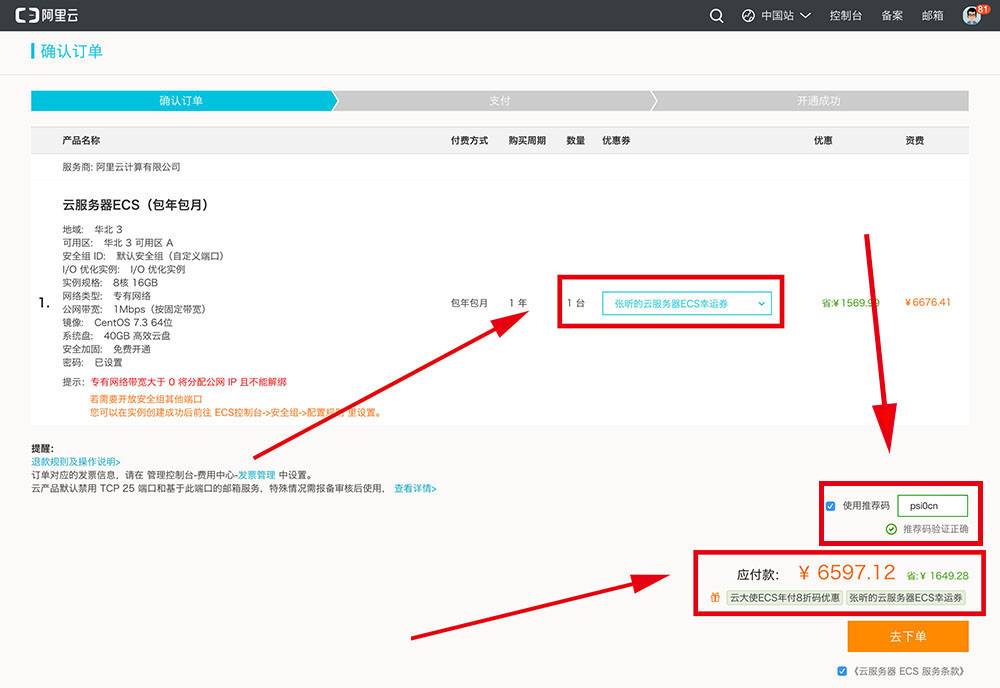The height and width of the screenshot is (688, 1000).
Task: Click the 产品名称 column header
Action: coord(81,140)
